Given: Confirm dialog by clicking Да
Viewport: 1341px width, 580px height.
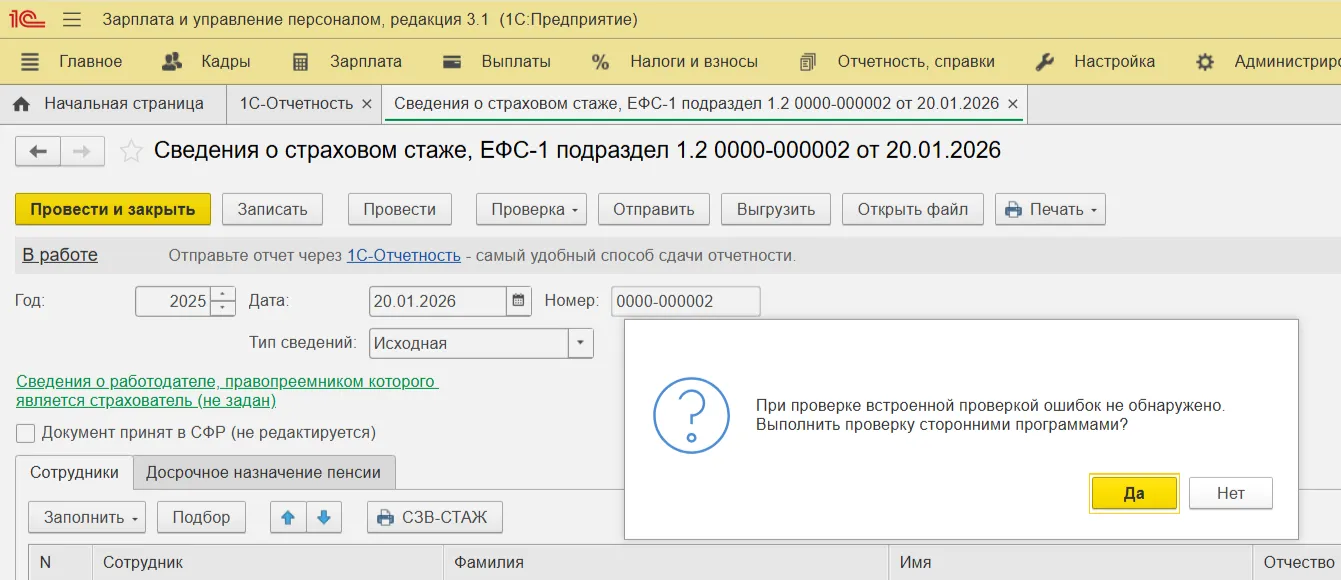Looking at the screenshot, I should pyautogui.click(x=1133, y=494).
